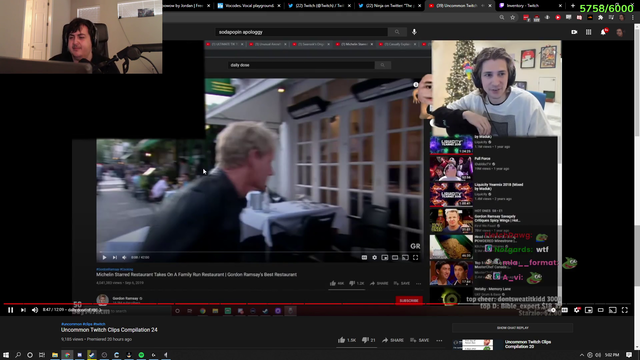
Task: Focus inner daily dose search field
Action: (301, 65)
